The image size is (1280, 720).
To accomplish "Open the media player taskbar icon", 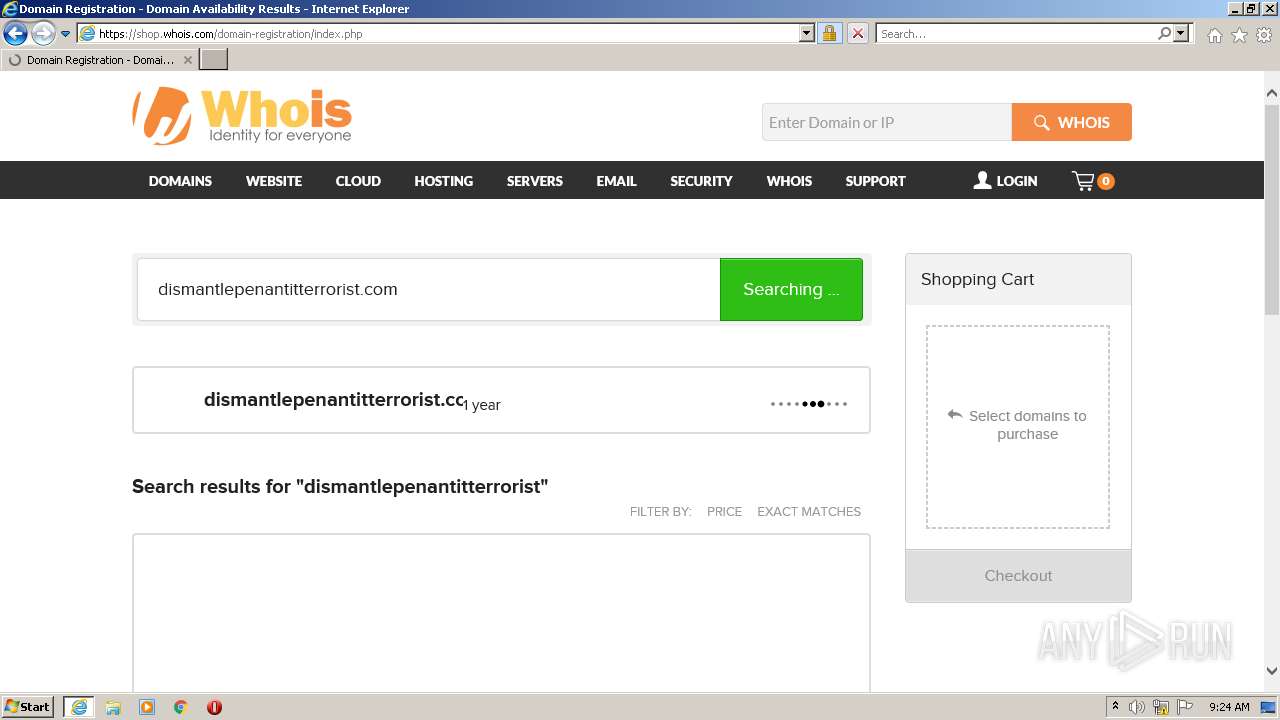I will (147, 707).
